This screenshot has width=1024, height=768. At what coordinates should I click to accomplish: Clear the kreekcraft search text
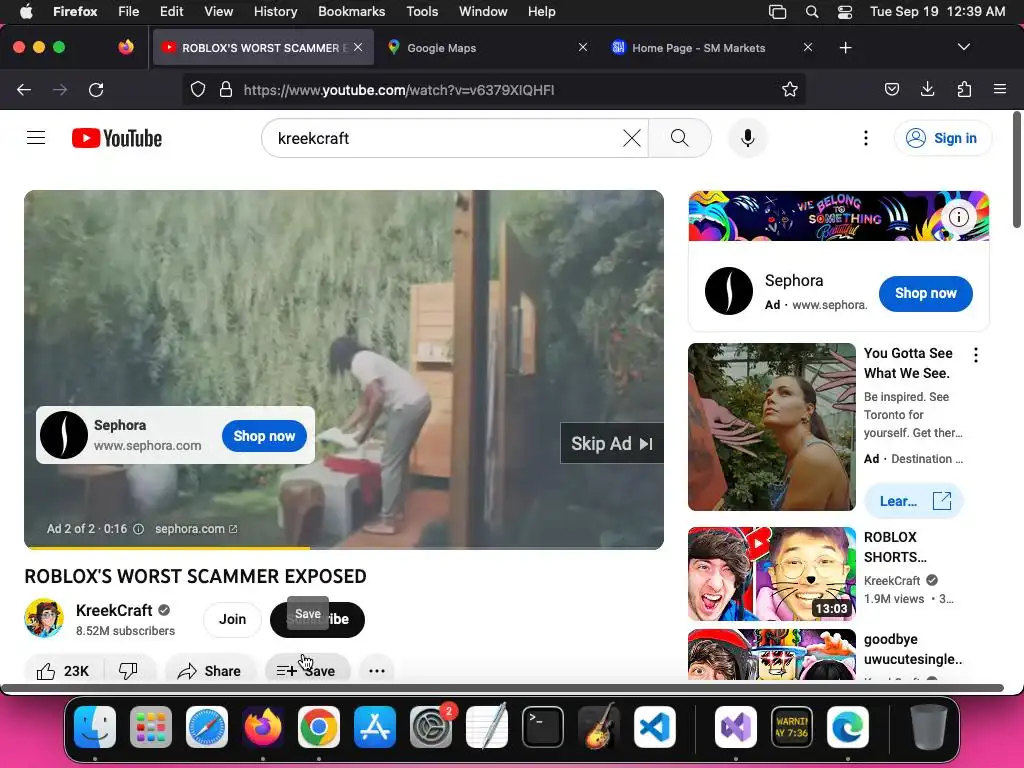pos(632,138)
